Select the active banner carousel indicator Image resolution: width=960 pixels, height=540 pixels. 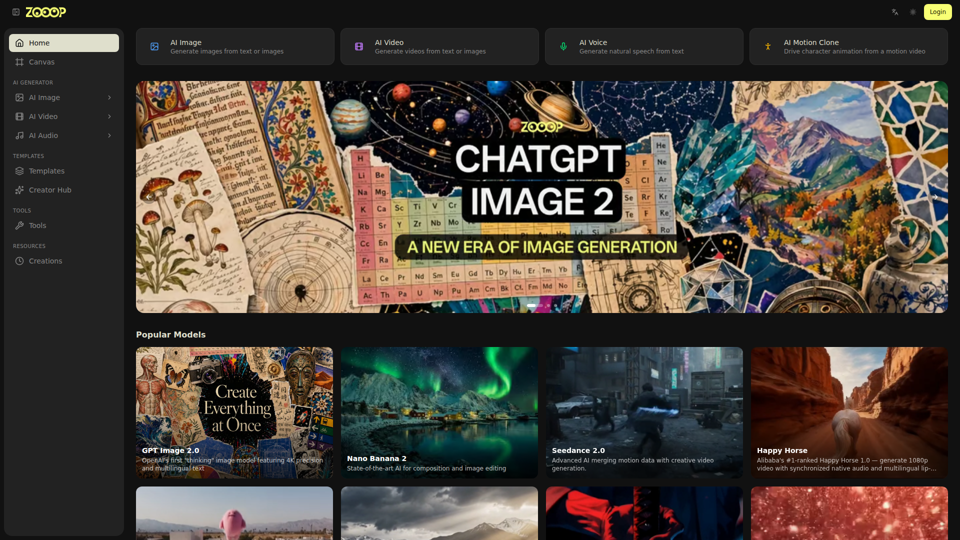[x=531, y=305]
